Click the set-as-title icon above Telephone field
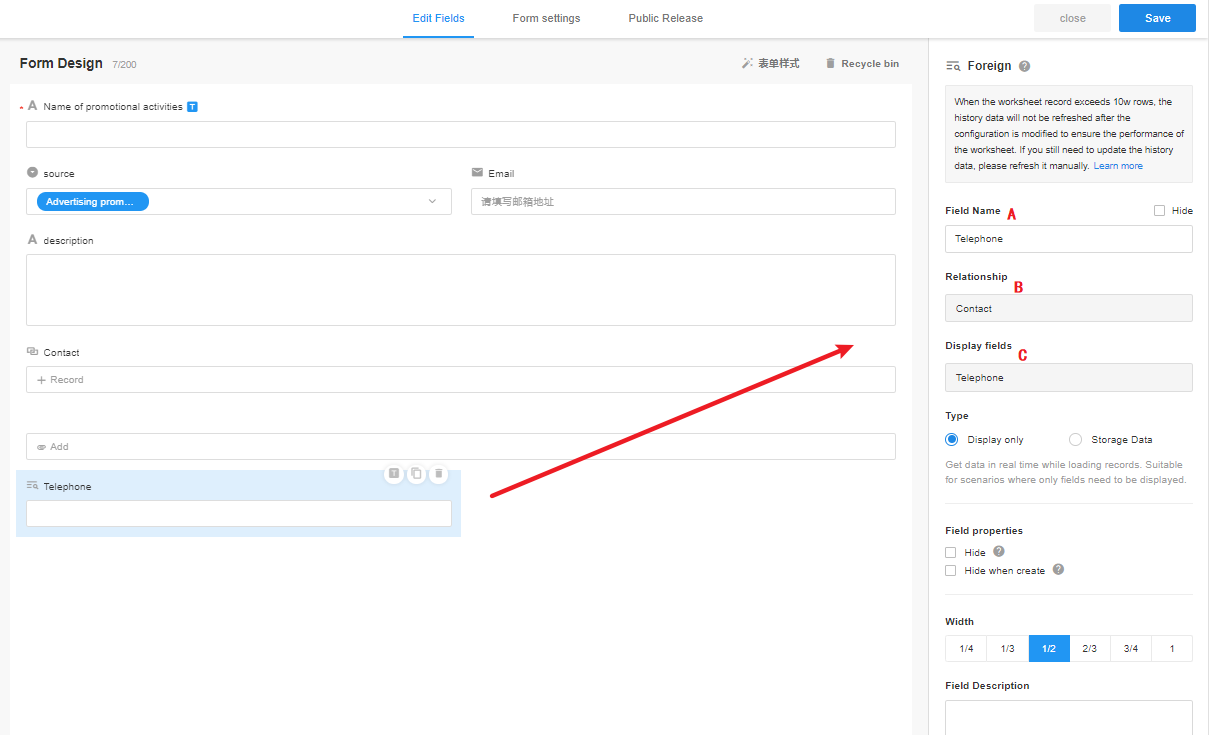Viewport: 1210px width, 735px height. point(394,474)
